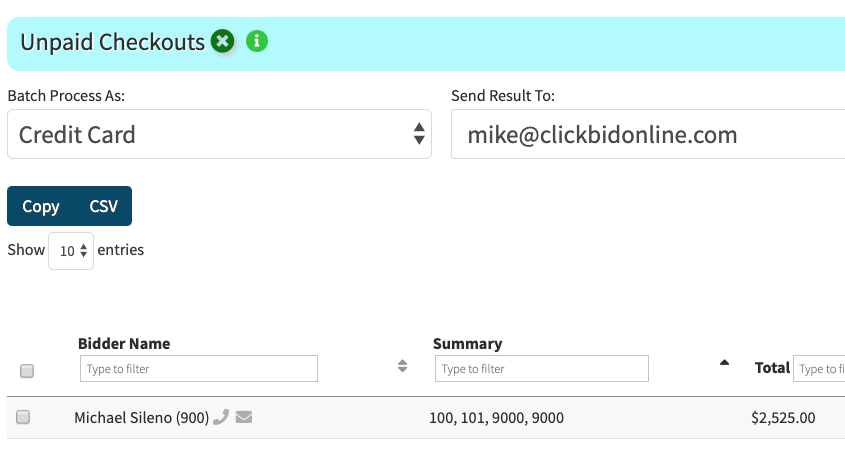This screenshot has width=845, height=465.
Task: Click the Bidder Name filter box
Action: [199, 369]
